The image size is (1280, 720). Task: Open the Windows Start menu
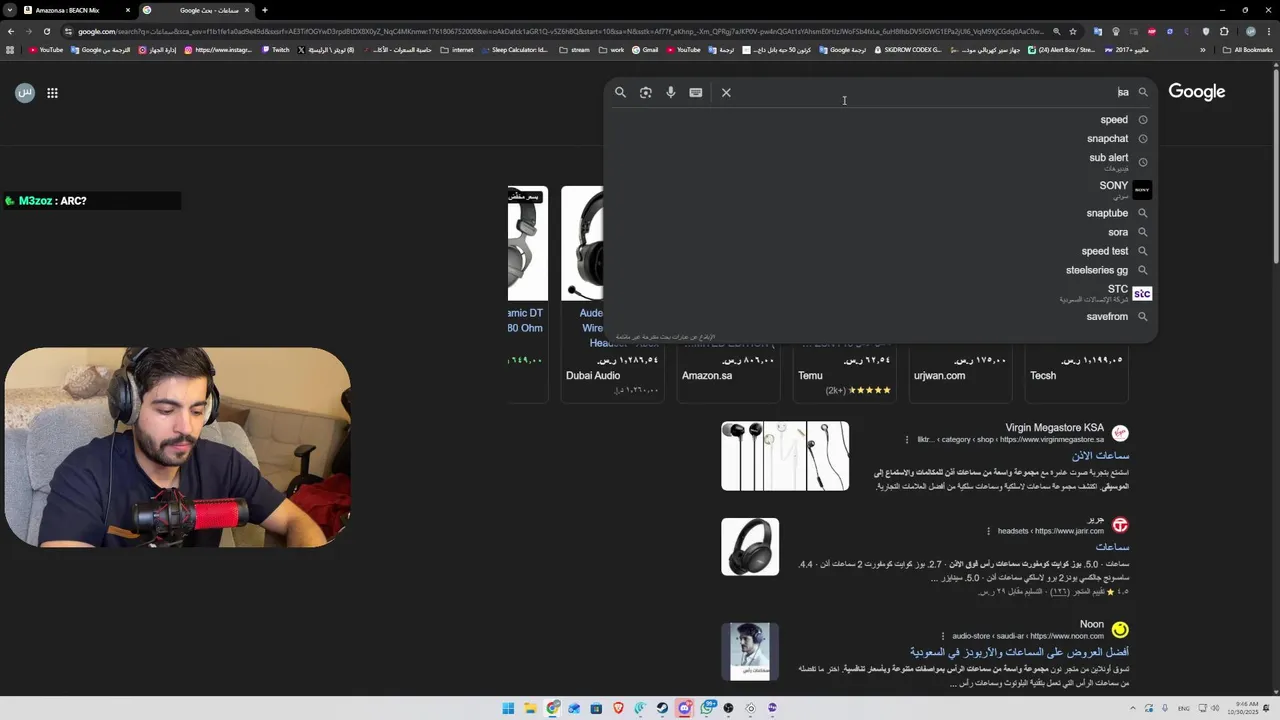click(x=508, y=708)
